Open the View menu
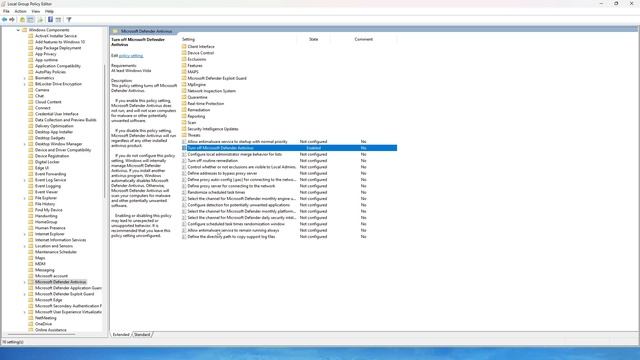The height and width of the screenshot is (360, 640). [36, 11]
